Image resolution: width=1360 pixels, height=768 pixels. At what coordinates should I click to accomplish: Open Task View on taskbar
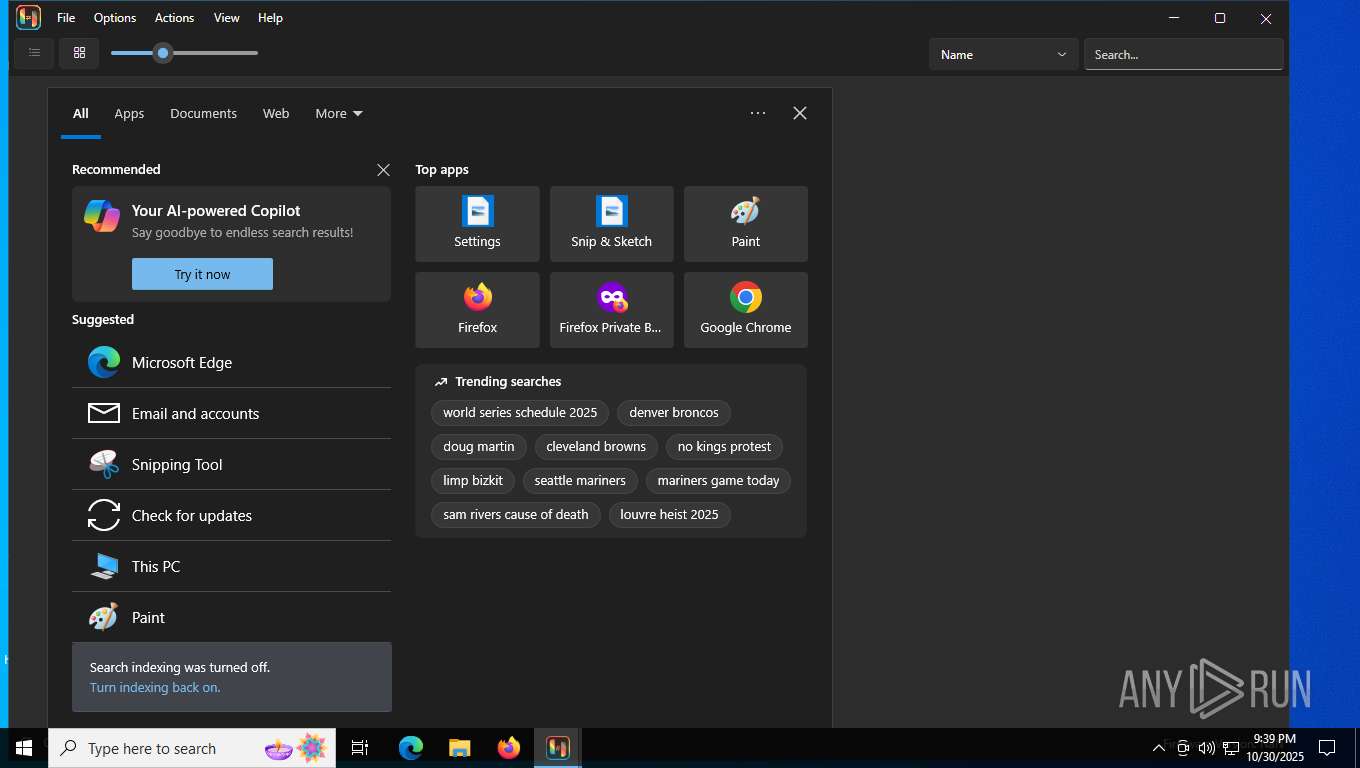pos(360,748)
